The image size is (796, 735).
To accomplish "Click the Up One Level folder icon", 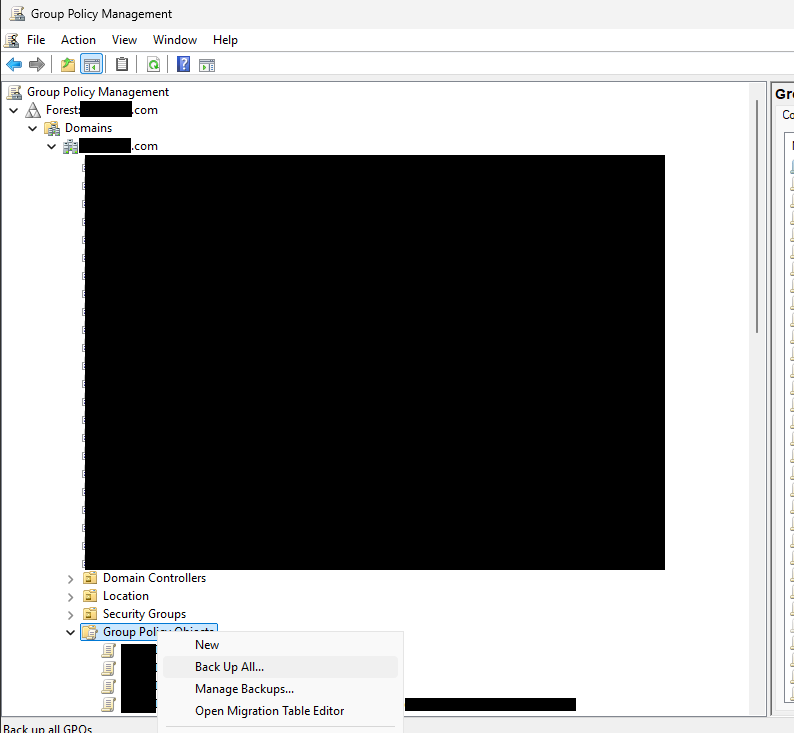I will [68, 65].
